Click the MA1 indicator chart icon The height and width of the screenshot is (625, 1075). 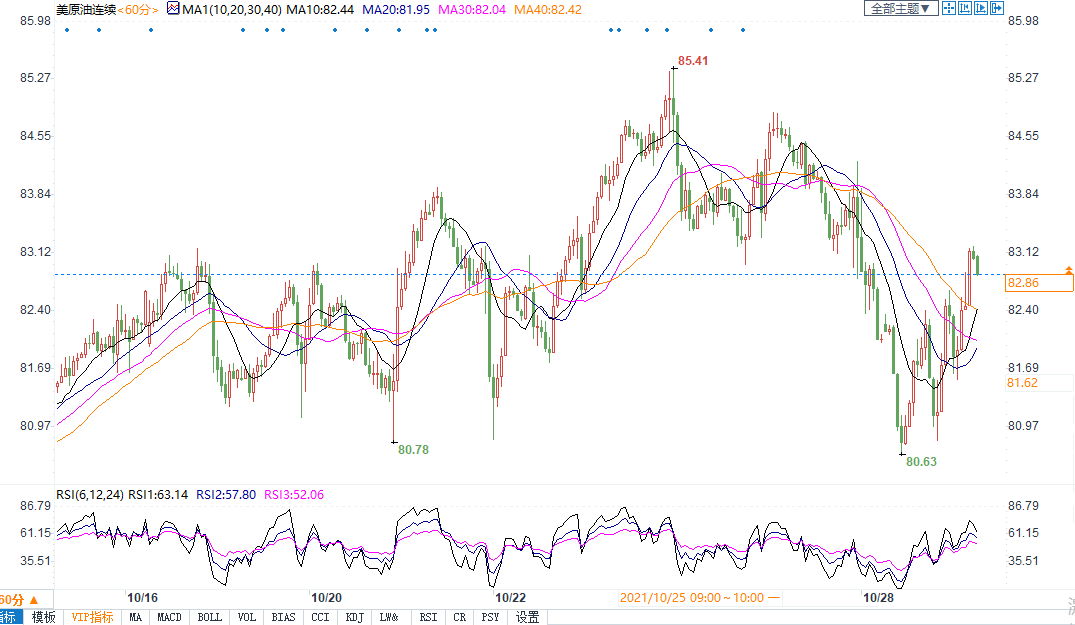coord(173,9)
